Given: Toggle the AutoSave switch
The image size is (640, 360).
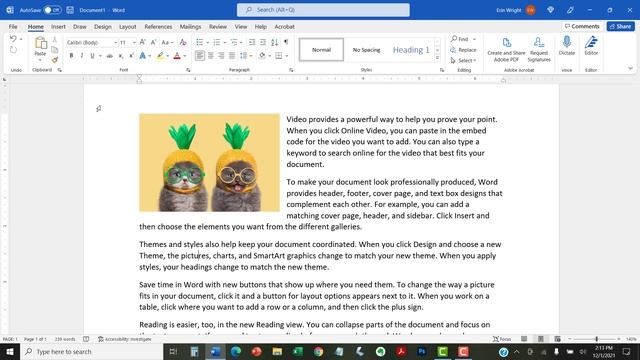Looking at the screenshot, I should (52, 10).
